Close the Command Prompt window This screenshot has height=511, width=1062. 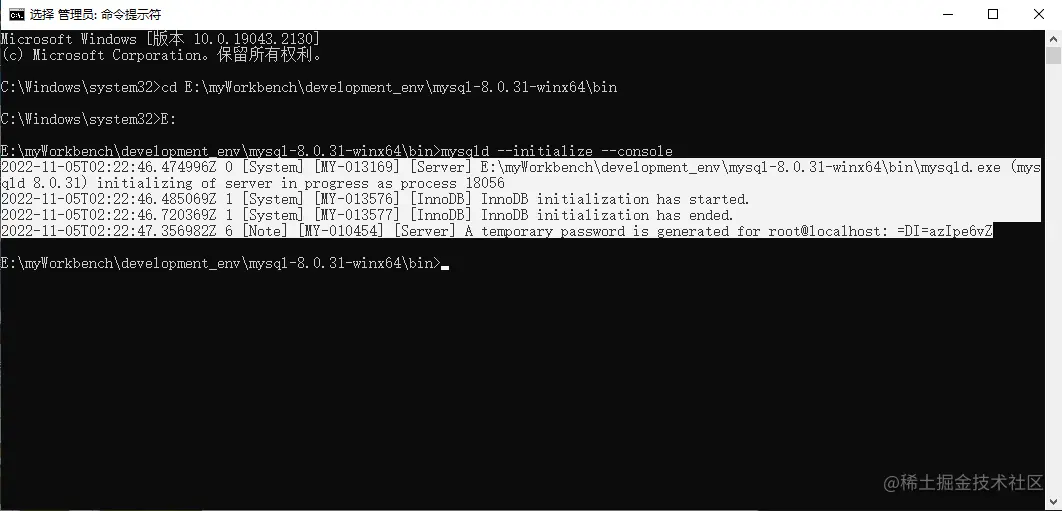point(1039,14)
